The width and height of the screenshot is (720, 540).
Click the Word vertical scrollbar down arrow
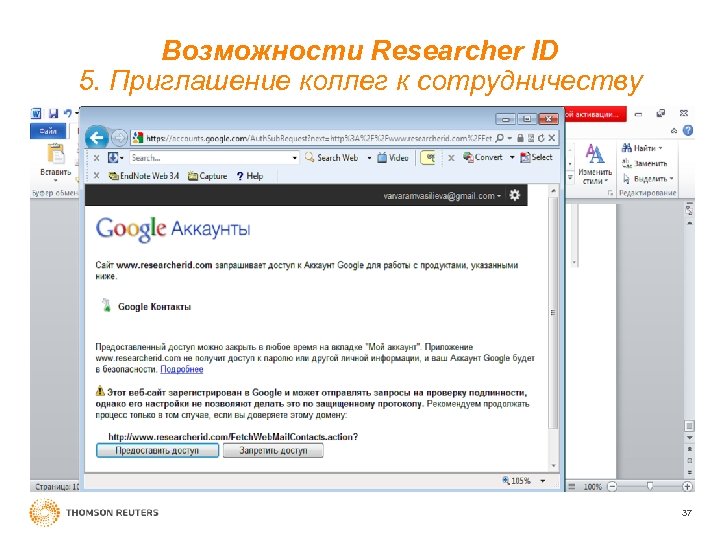point(689,438)
